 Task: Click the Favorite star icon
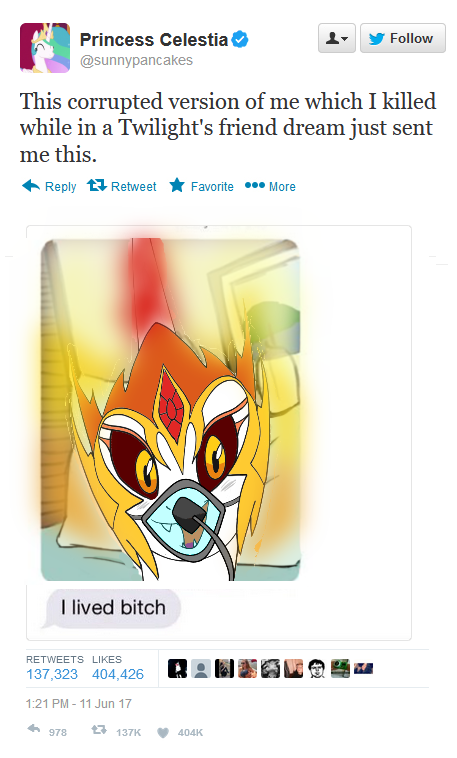(x=177, y=185)
